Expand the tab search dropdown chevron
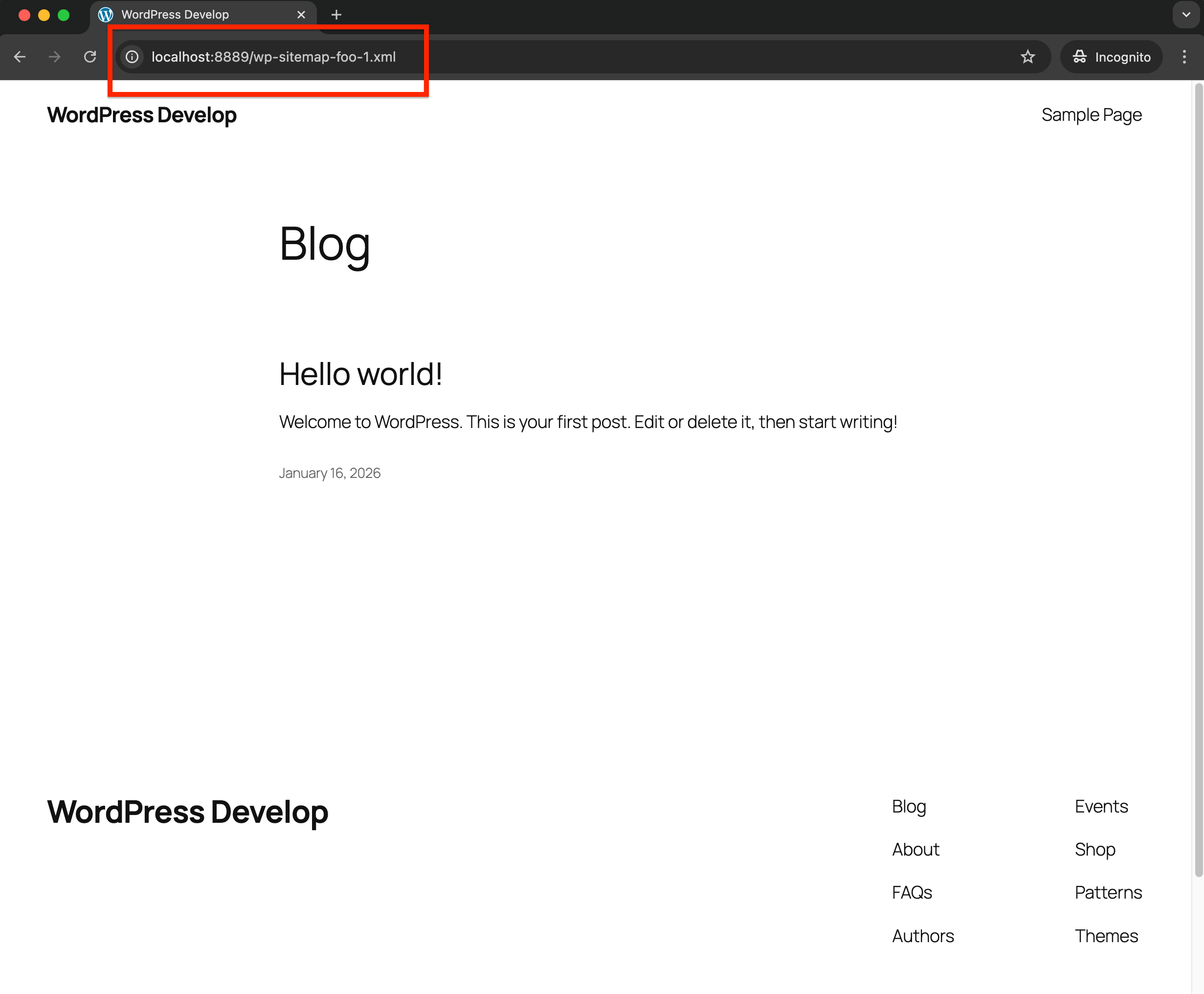Image resolution: width=1204 pixels, height=994 pixels. tap(1186, 15)
